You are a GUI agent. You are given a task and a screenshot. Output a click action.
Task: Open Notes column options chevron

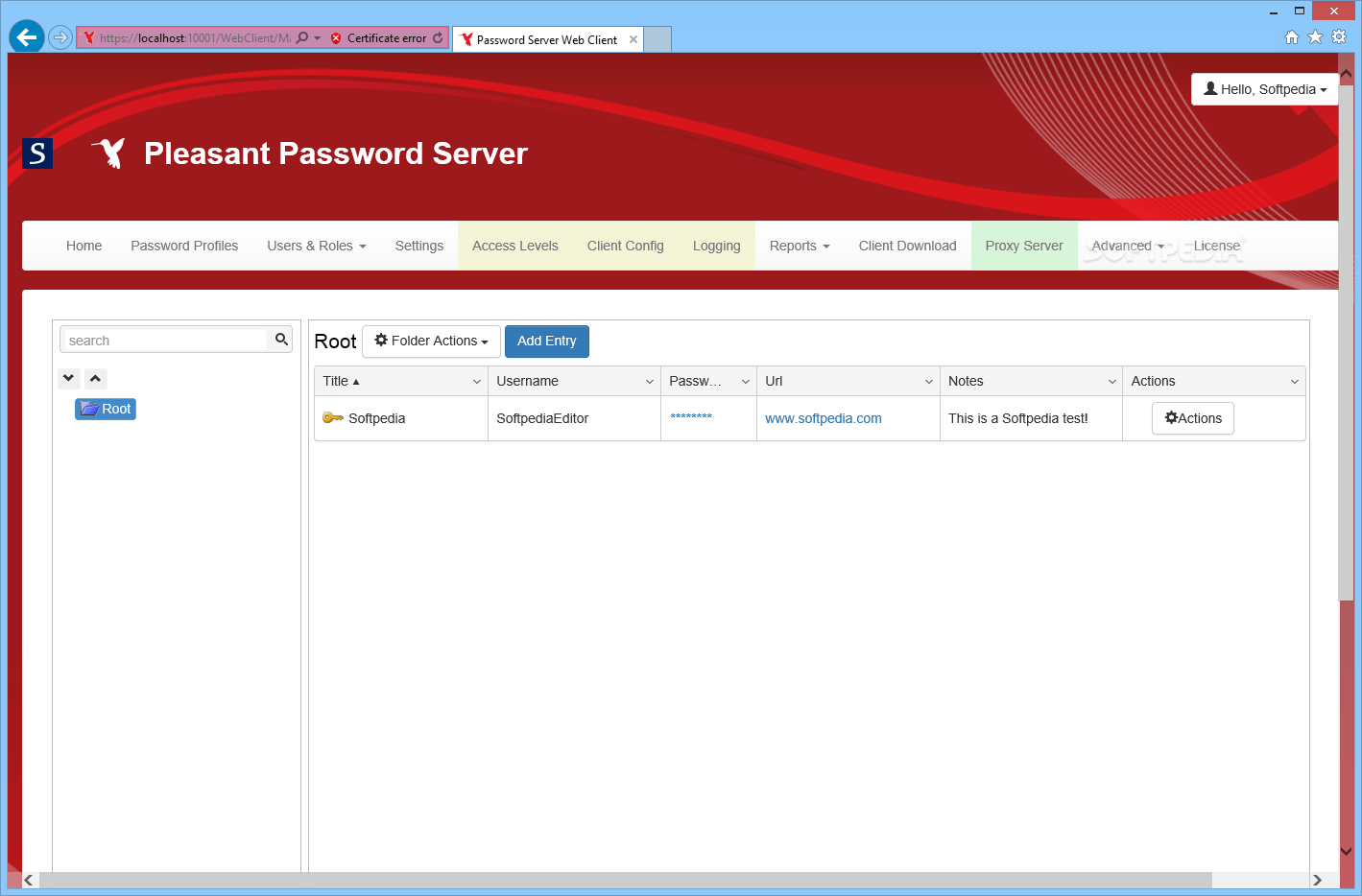[1112, 381]
